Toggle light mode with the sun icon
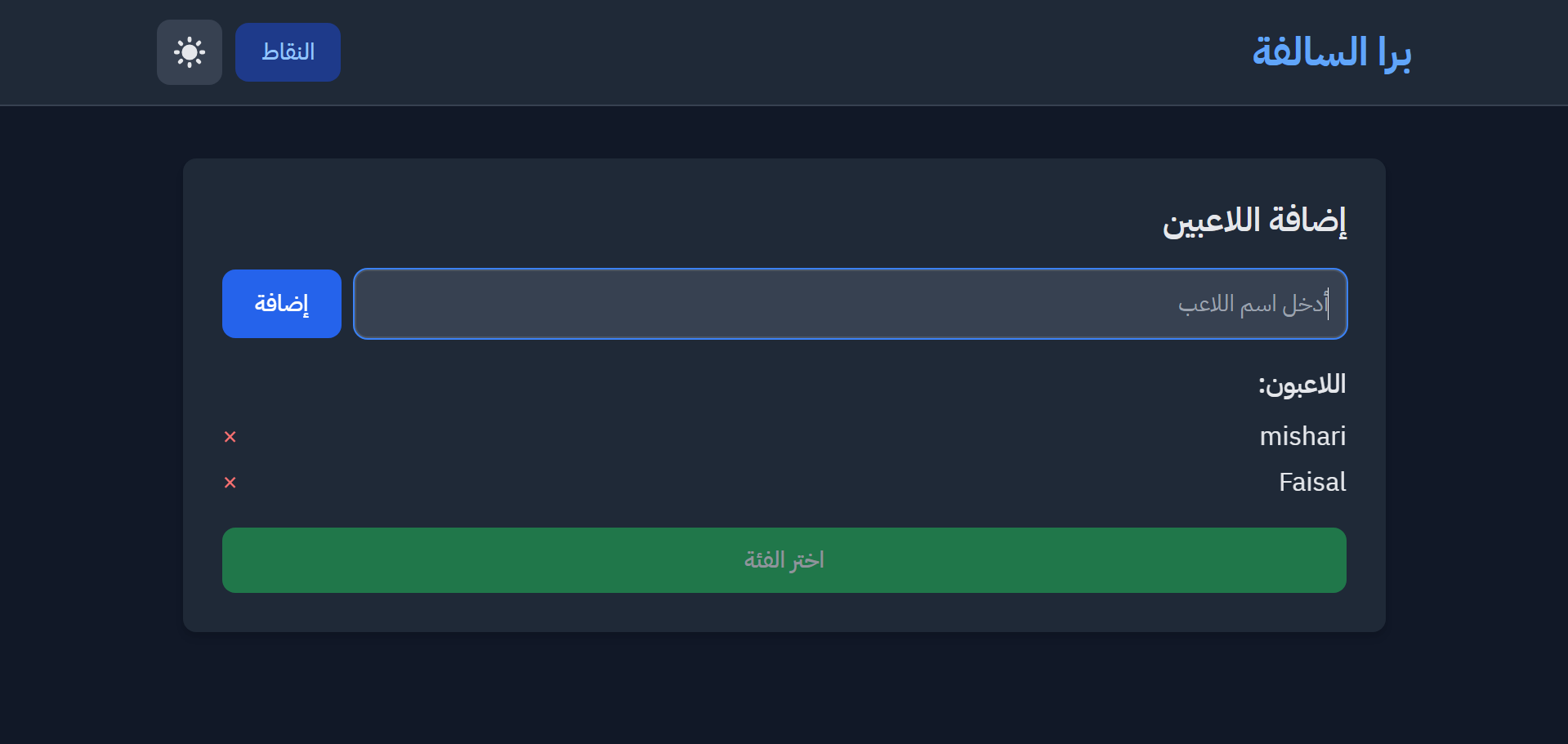Viewport: 1568px width, 744px height. click(x=190, y=52)
